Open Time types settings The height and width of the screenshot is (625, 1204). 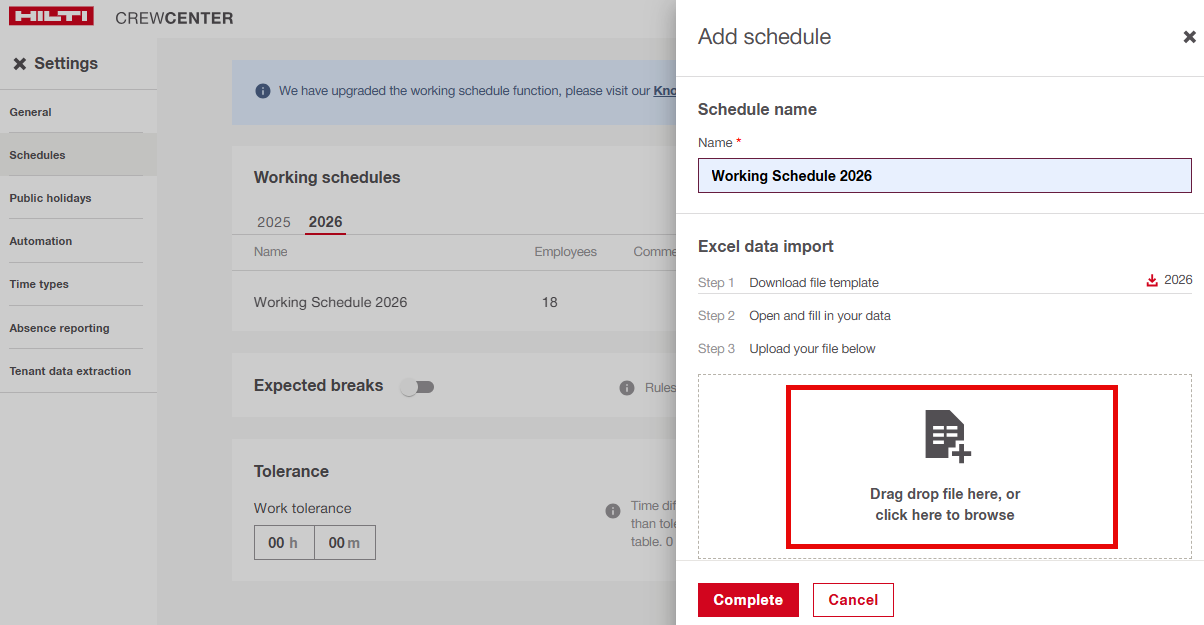pyautogui.click(x=39, y=284)
